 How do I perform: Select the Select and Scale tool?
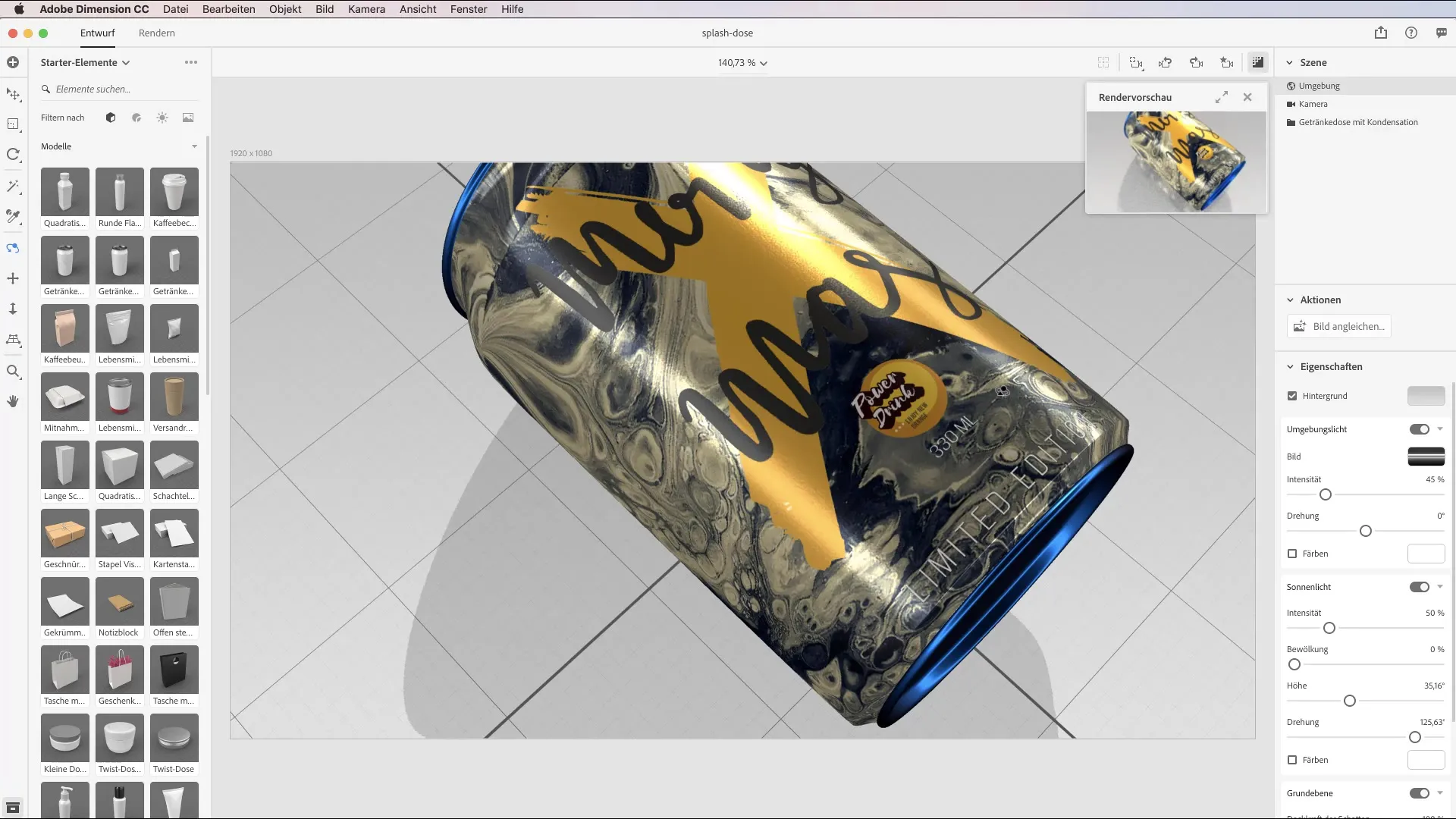coord(13,124)
